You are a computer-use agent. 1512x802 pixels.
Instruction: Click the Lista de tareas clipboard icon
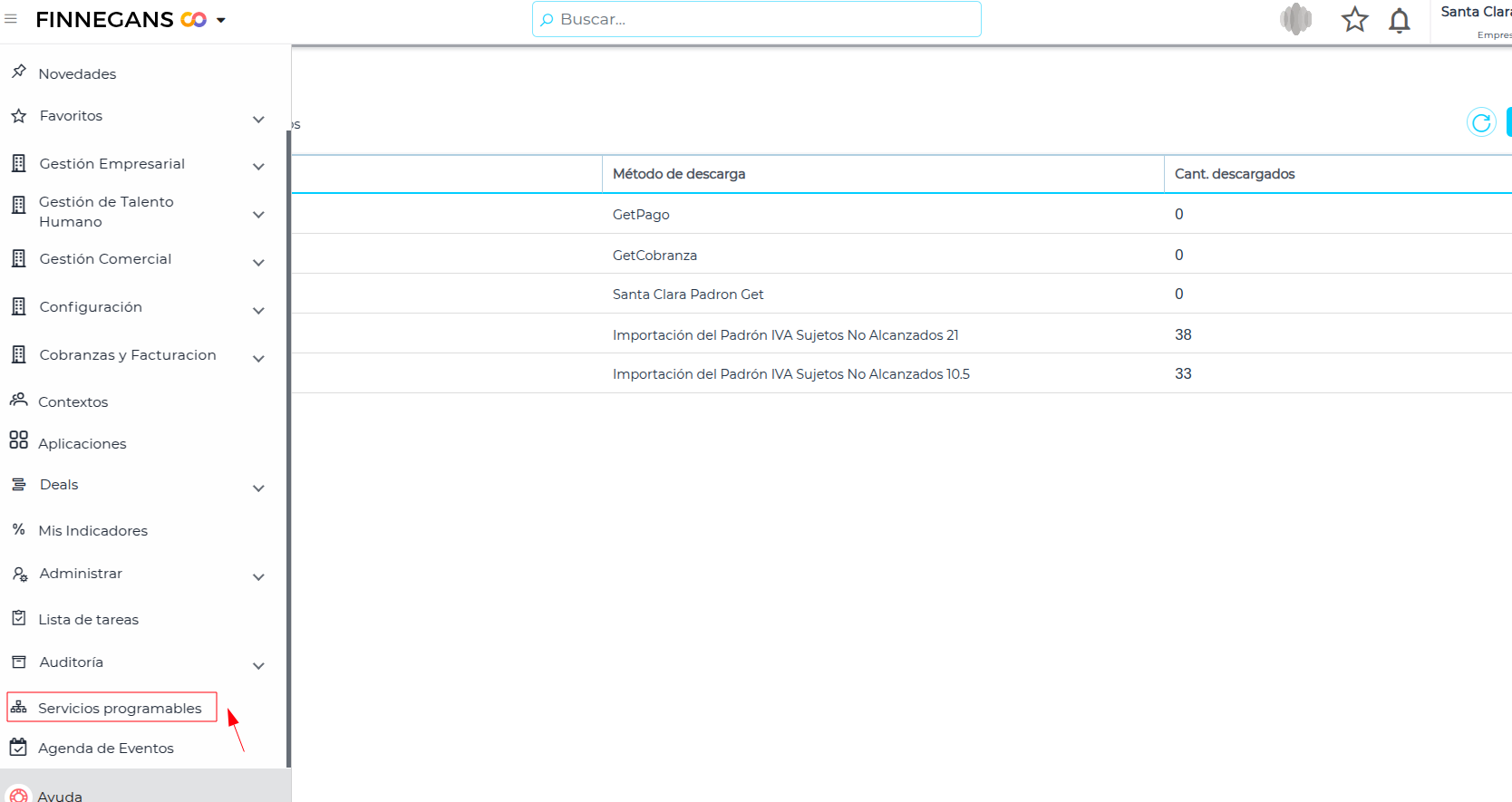click(19, 618)
